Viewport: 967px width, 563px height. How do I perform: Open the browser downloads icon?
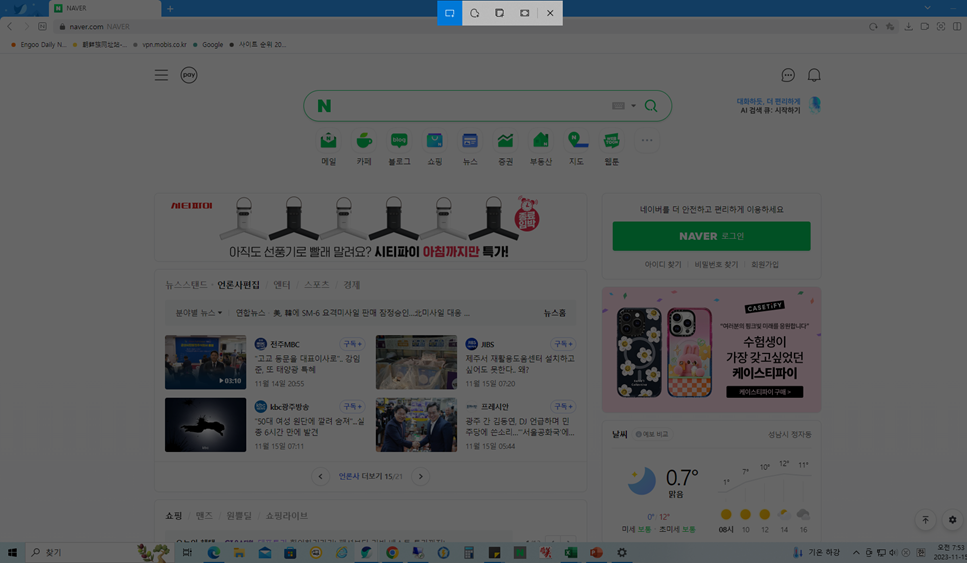click(x=908, y=27)
